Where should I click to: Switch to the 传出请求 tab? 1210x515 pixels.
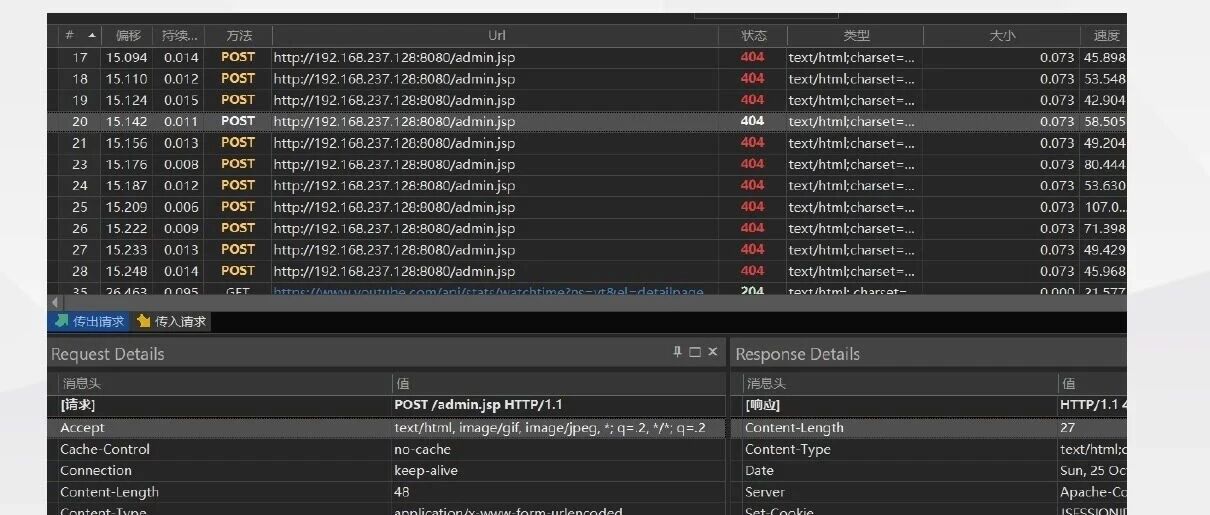point(89,321)
